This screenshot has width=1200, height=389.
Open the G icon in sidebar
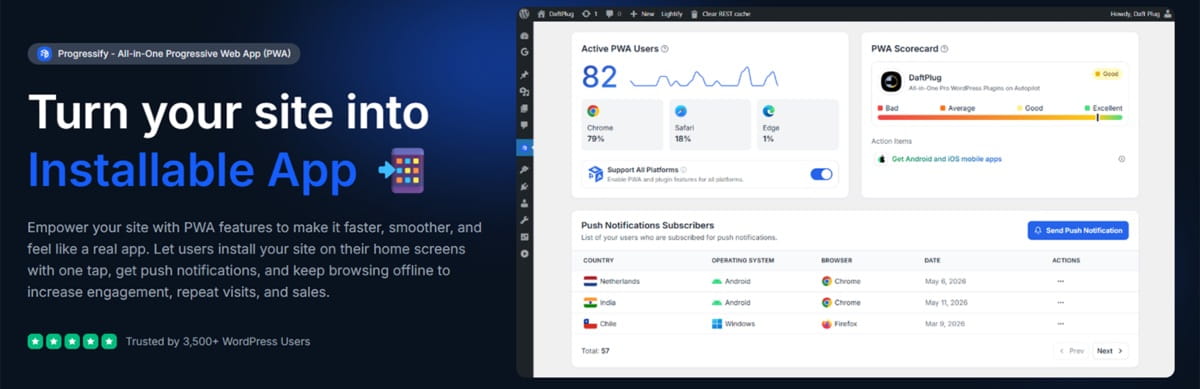tap(524, 51)
